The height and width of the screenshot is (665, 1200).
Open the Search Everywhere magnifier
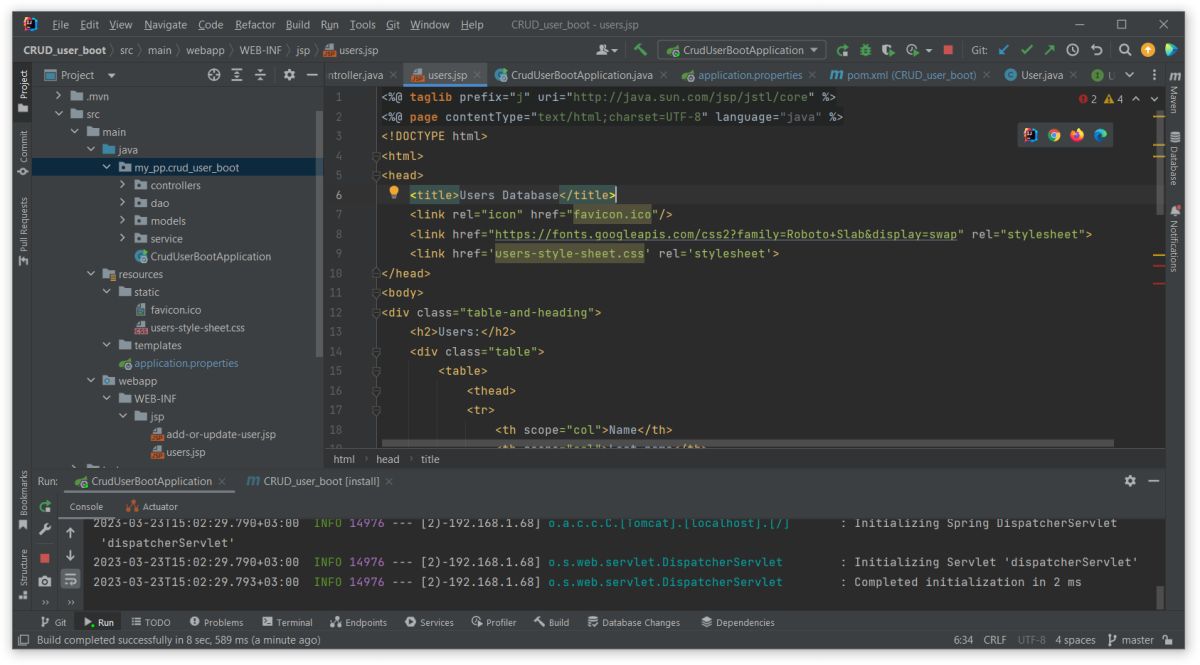(1125, 50)
